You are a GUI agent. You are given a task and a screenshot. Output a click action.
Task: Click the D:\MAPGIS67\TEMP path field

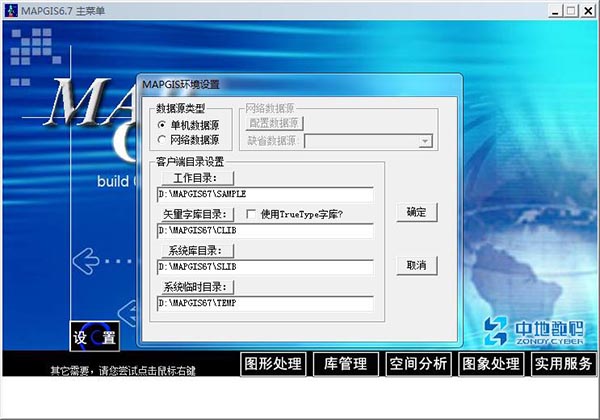(265, 303)
